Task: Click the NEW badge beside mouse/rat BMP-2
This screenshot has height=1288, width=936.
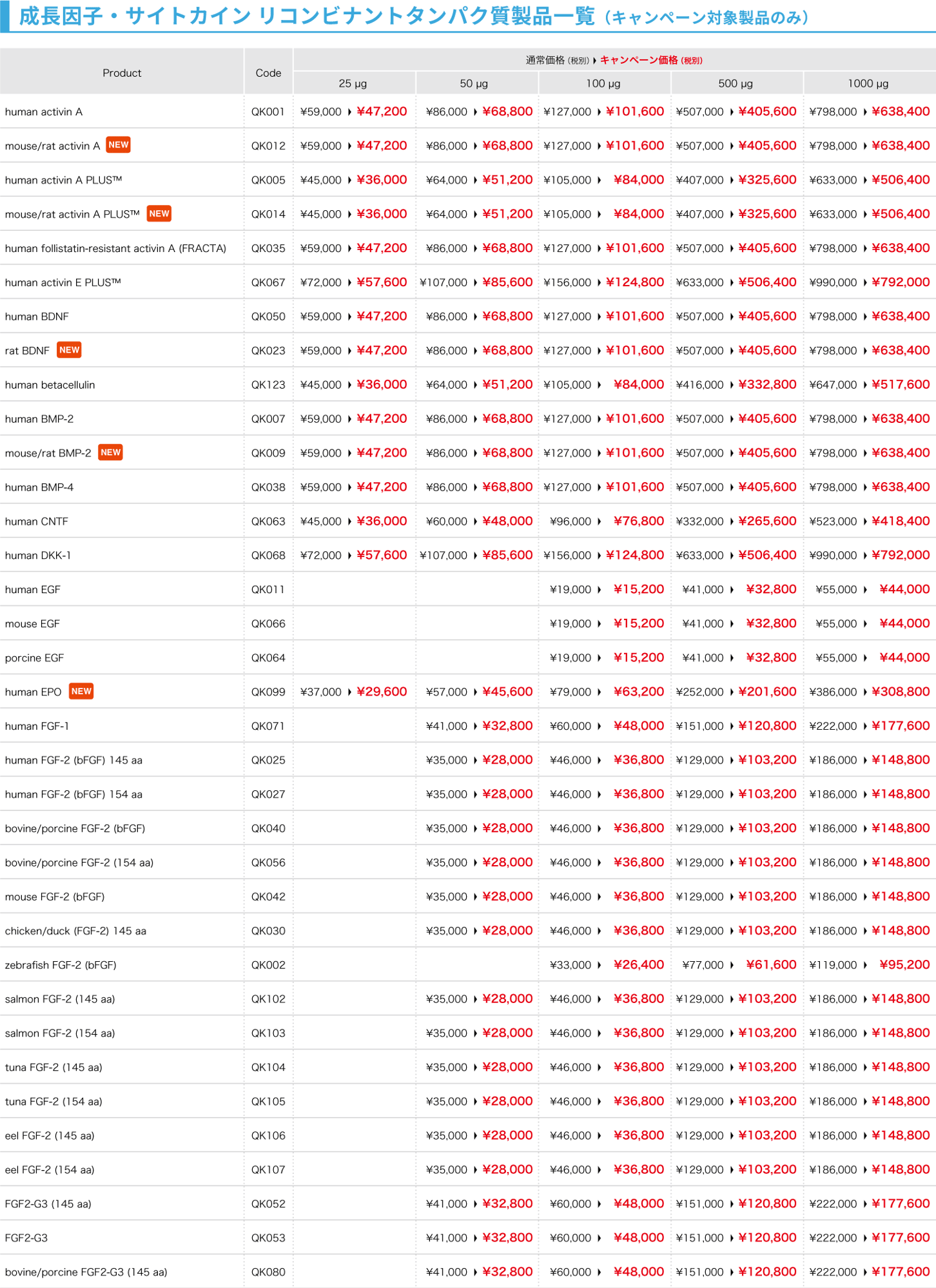Action: (x=110, y=453)
